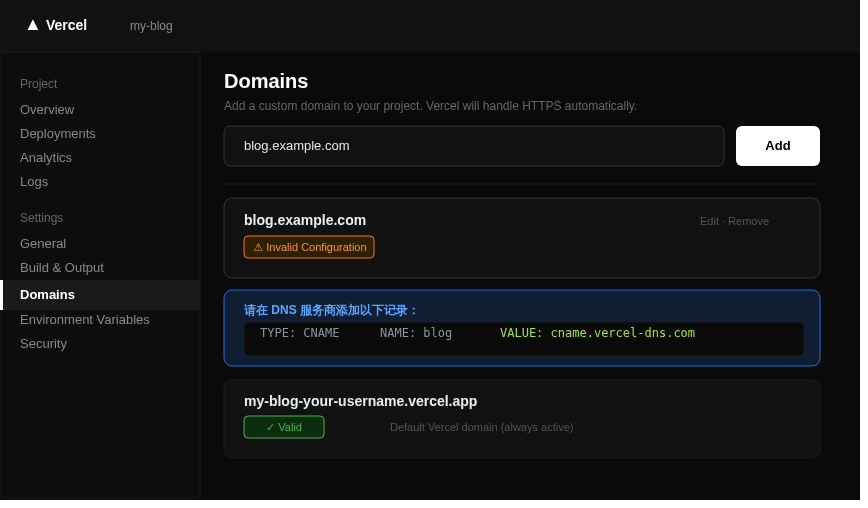Click Edit for blog.example.com
This screenshot has width=868, height=508.
click(709, 221)
